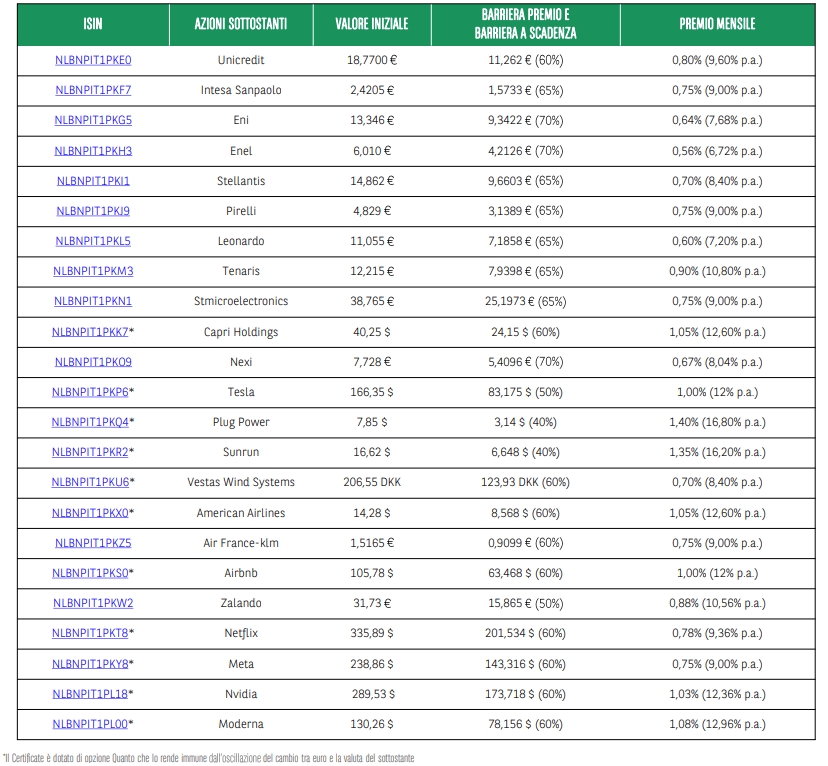
Task: Open ISIN link NLBNPIT1PKW2
Action: point(93,603)
